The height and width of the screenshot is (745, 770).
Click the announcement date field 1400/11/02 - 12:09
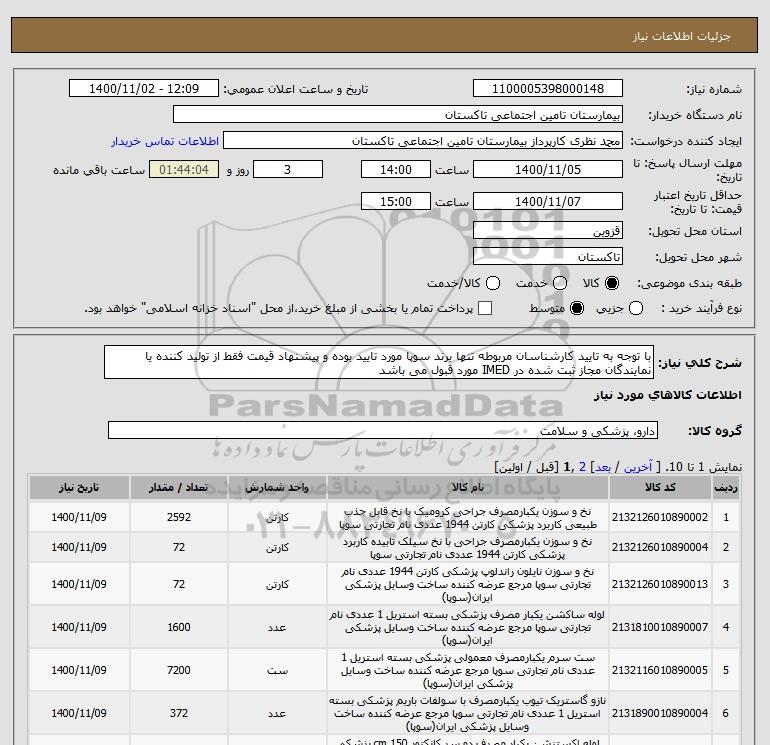pos(144,88)
